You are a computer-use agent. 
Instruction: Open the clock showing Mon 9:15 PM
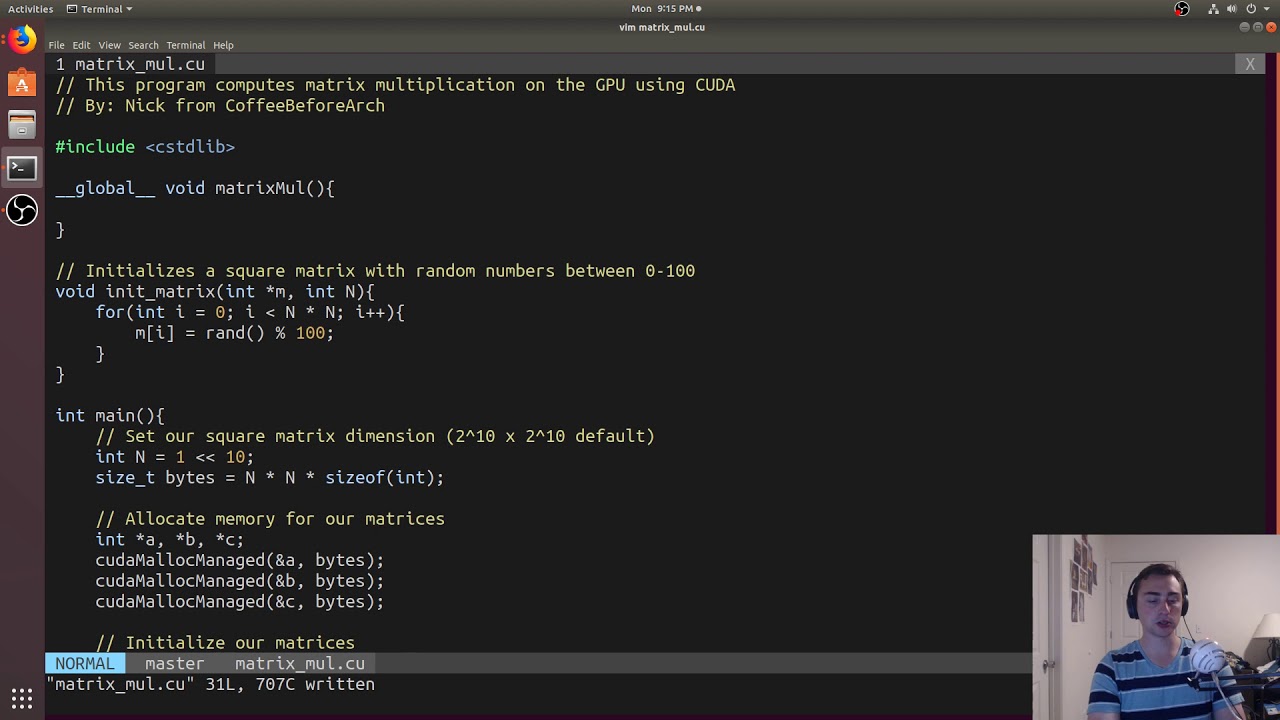pos(666,9)
